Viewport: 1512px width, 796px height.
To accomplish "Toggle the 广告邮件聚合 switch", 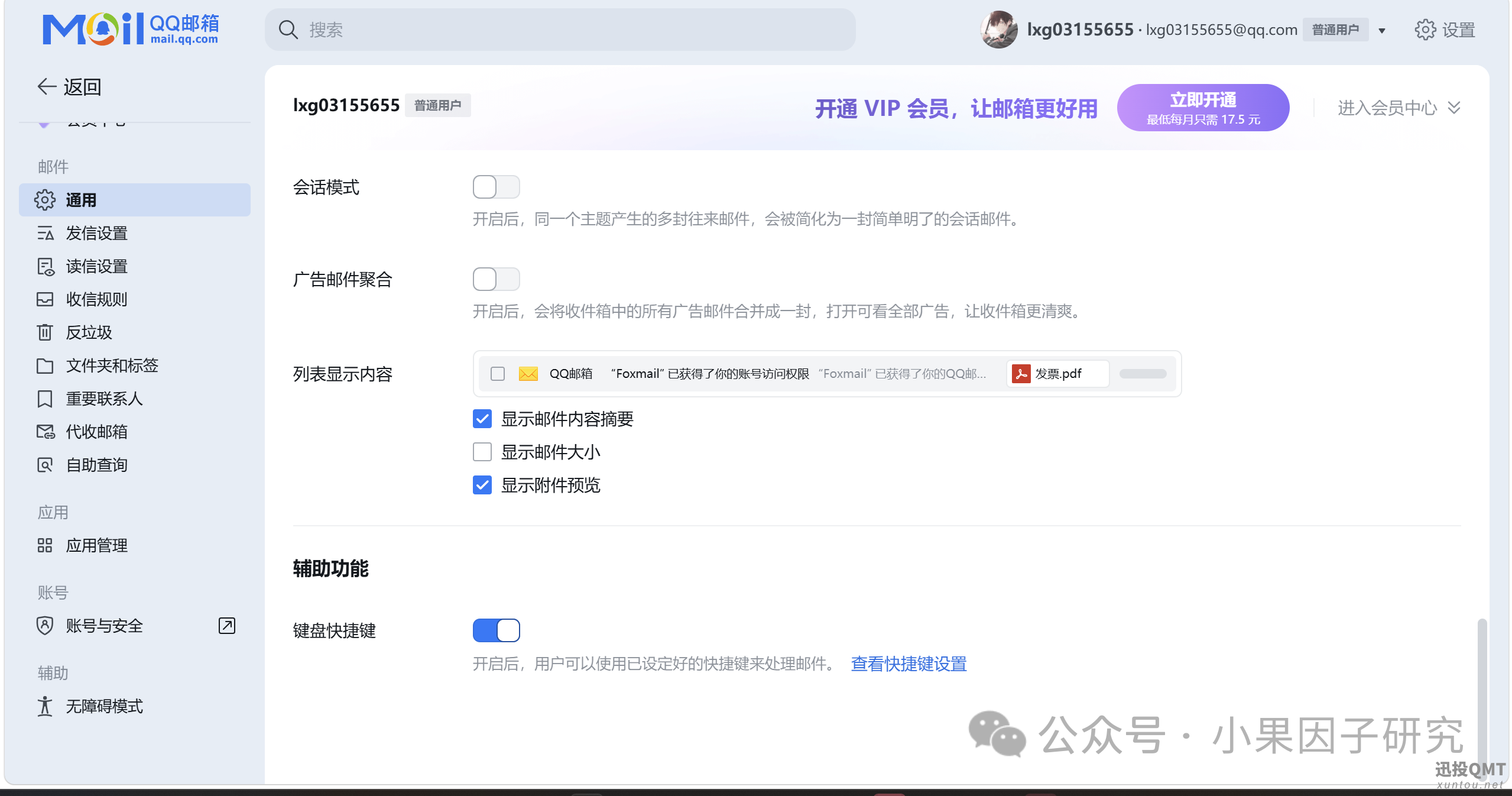I will click(x=496, y=279).
